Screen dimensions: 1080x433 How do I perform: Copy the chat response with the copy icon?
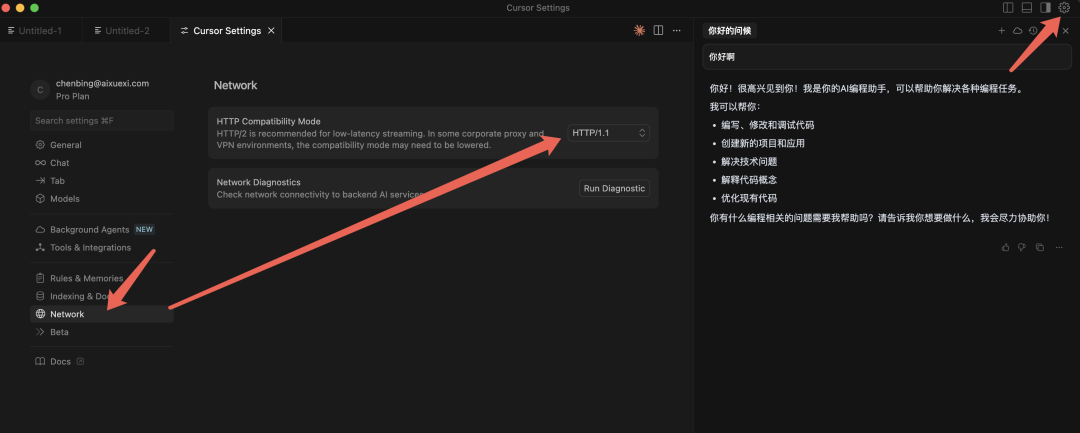(1040, 247)
